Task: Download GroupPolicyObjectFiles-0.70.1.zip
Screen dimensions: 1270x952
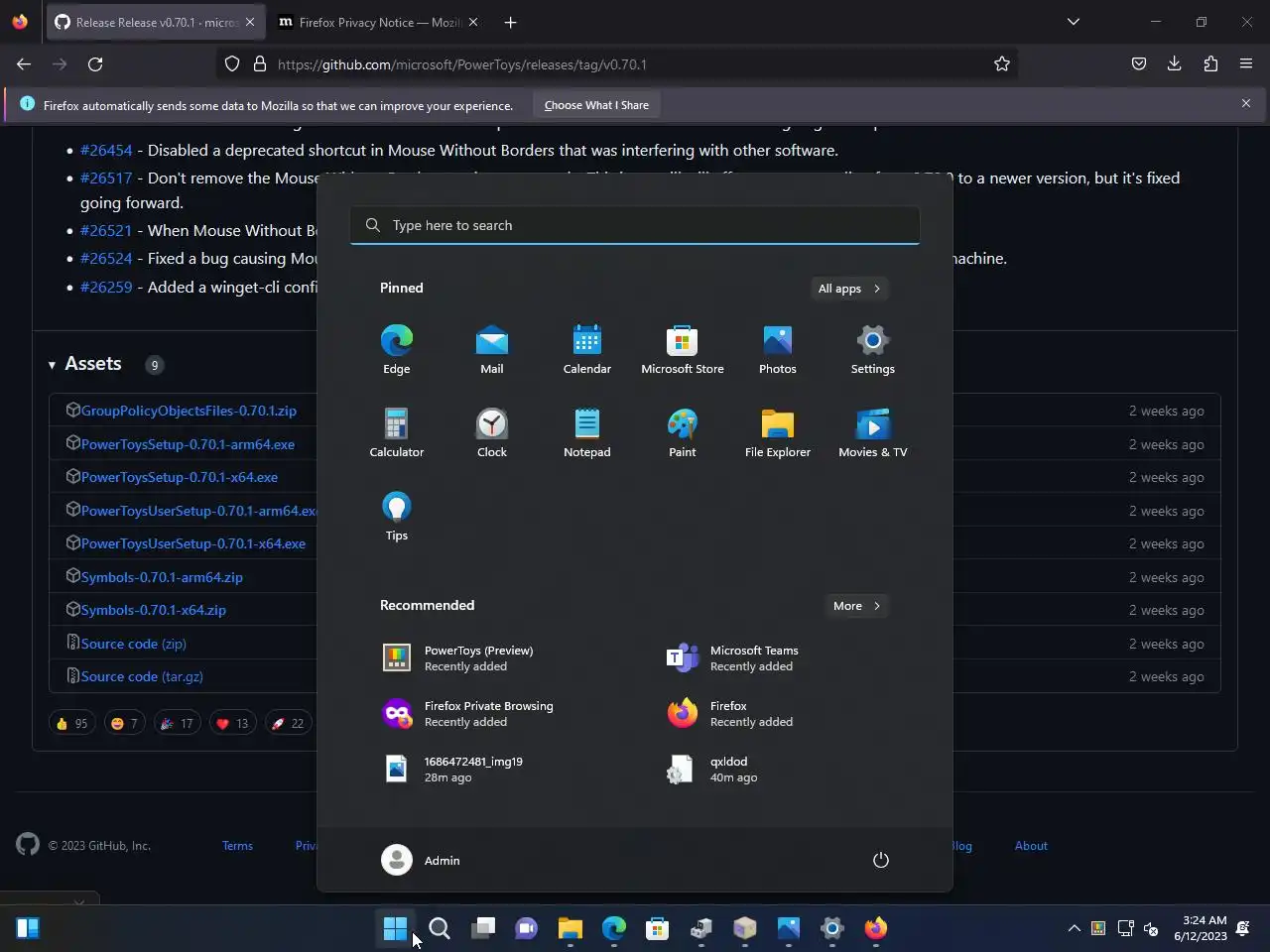Action: tap(189, 411)
